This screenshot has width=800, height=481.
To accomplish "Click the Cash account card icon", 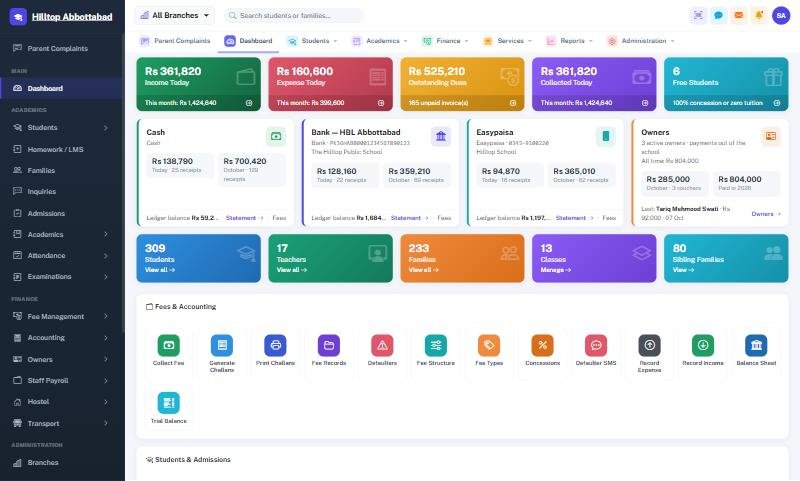I will pos(276,136).
